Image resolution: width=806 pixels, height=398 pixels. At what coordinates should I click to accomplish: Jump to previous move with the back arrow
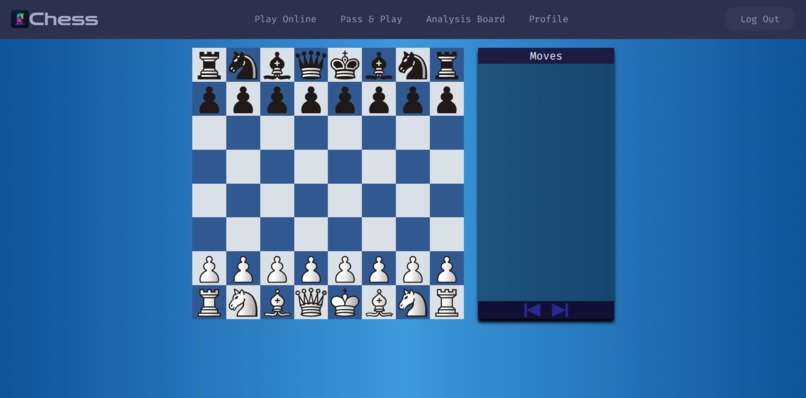[x=532, y=310]
